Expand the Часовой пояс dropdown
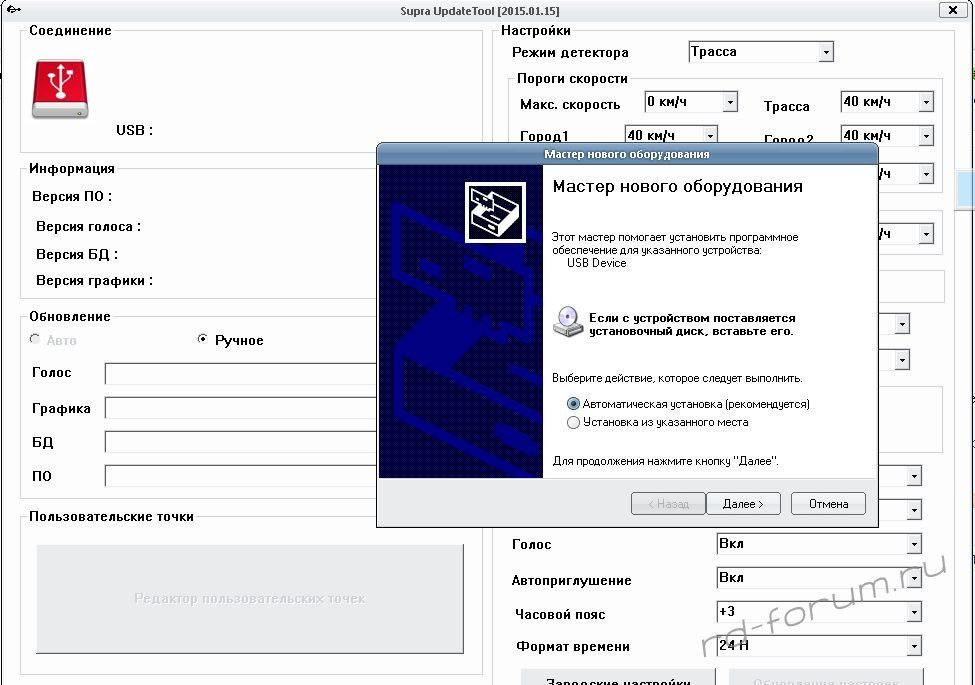Image resolution: width=975 pixels, height=685 pixels. (x=913, y=612)
